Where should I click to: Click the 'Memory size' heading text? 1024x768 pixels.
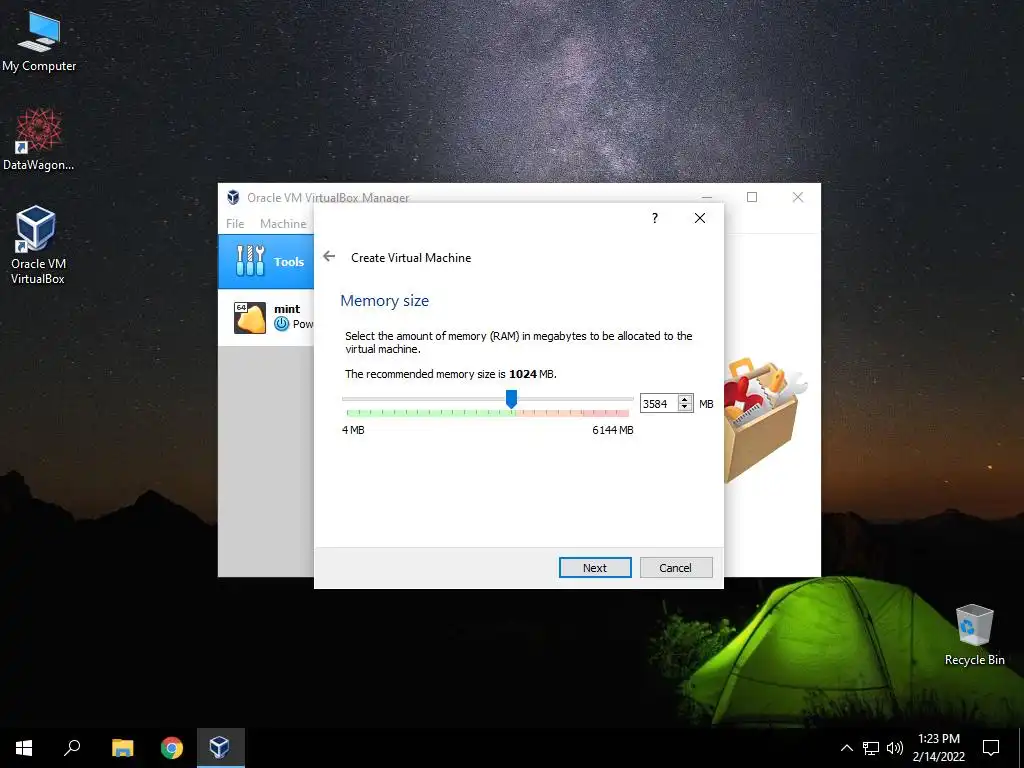[385, 300]
